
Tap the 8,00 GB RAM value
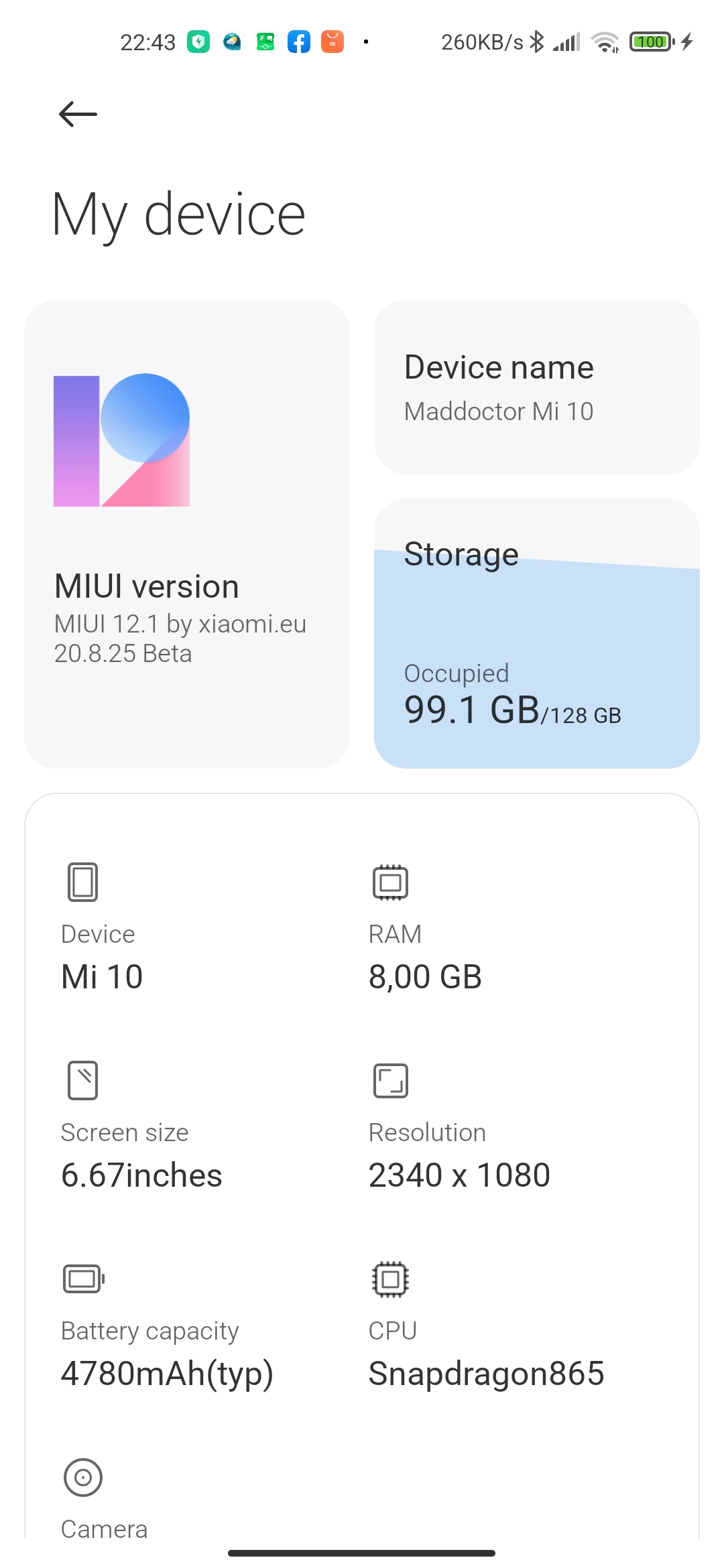tap(425, 977)
